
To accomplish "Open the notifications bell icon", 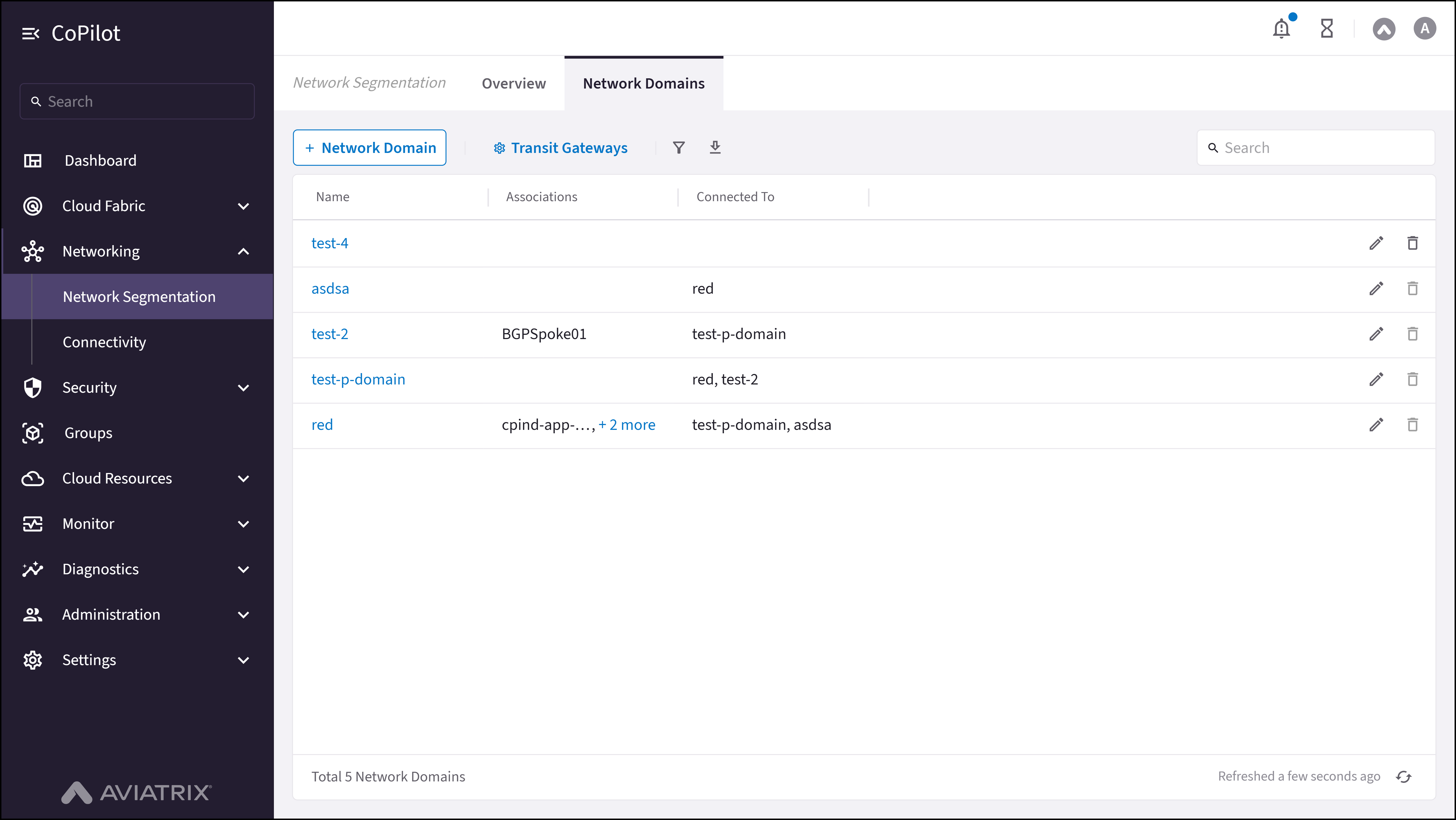I will pos(1281,28).
